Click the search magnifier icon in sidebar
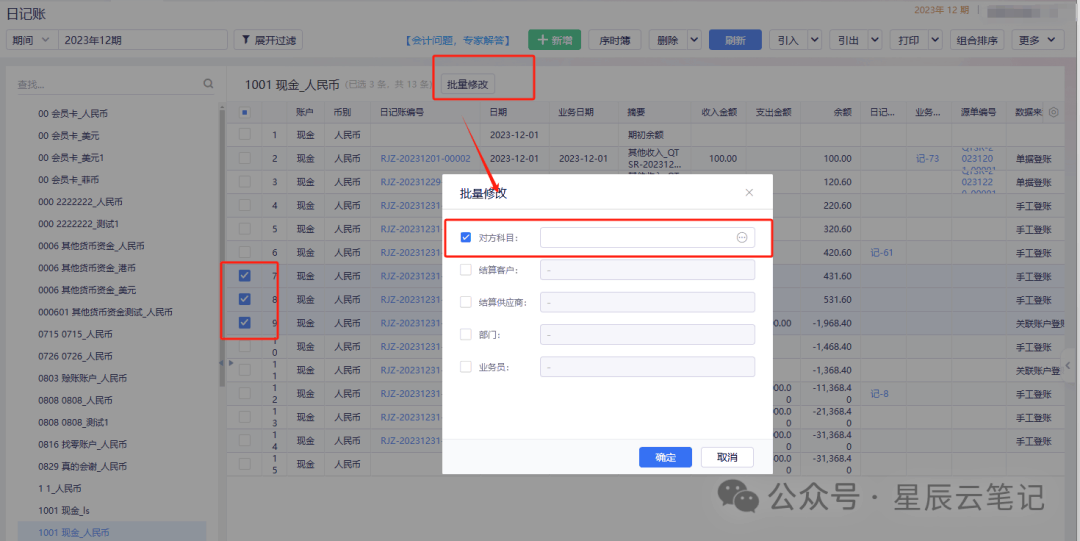 click(208, 85)
